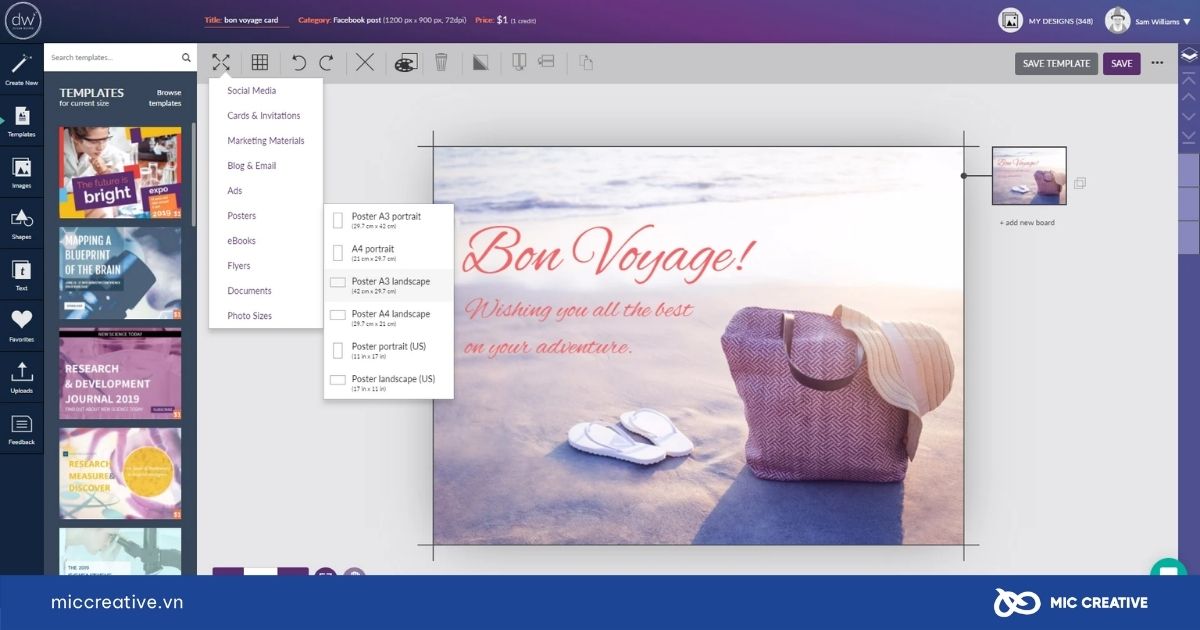The image size is (1200, 630).
Task: Tick the Poster portrait (US) checkbox
Action: (x=338, y=349)
